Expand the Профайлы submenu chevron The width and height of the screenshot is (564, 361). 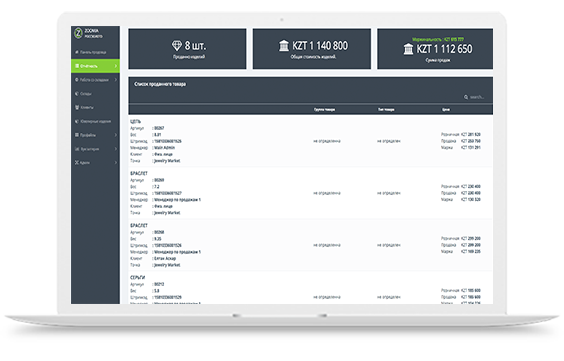[x=116, y=135]
